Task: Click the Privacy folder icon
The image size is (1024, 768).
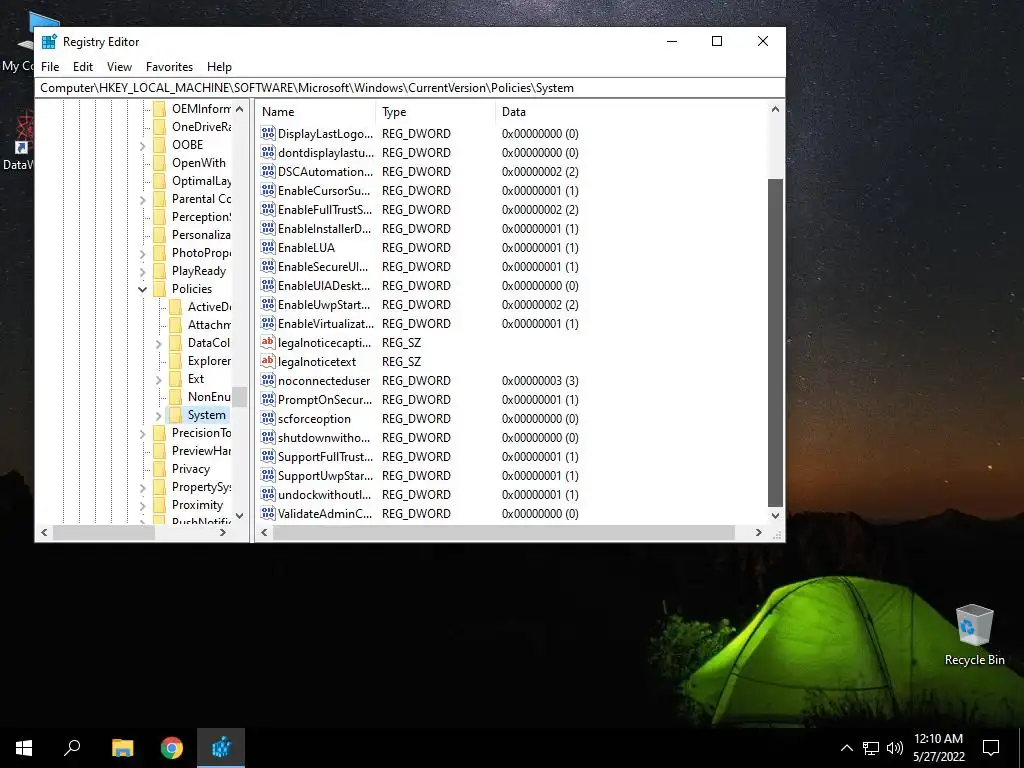Action: [x=159, y=469]
